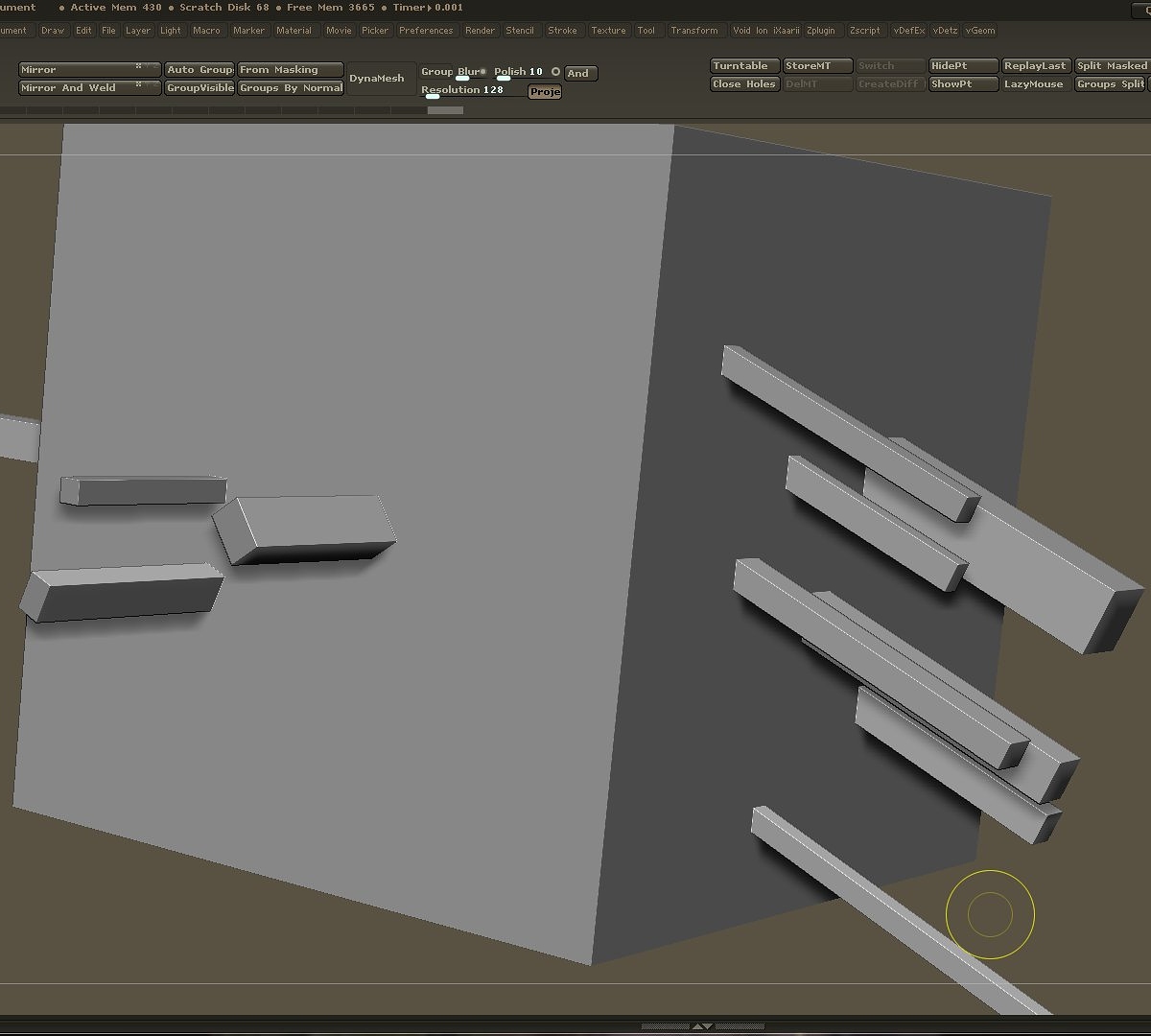Create polygroups From Masking
Image resolution: width=1151 pixels, height=1036 pixels.
coord(291,70)
